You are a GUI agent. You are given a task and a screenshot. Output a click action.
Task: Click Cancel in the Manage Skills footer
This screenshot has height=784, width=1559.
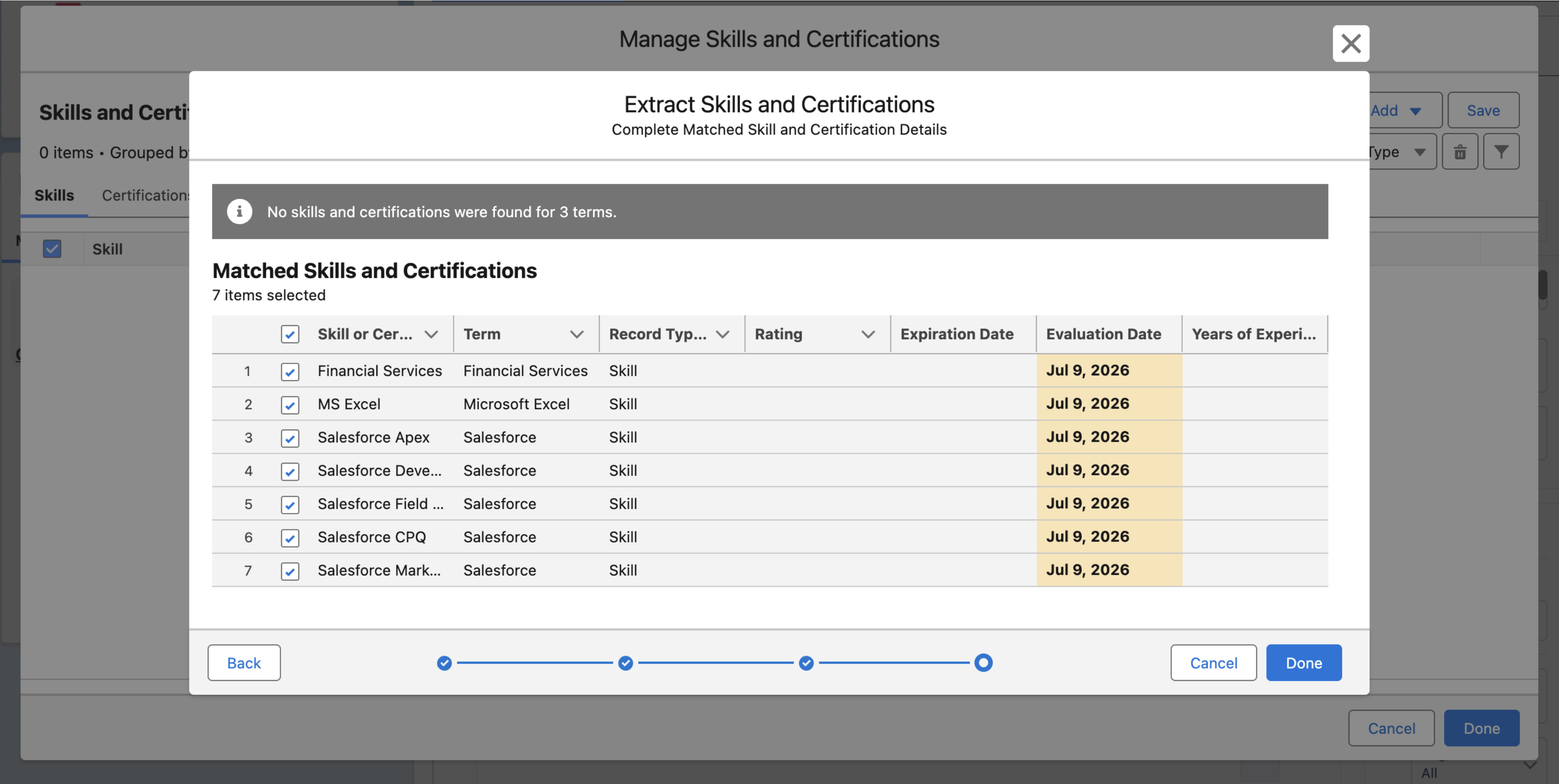click(x=1391, y=728)
